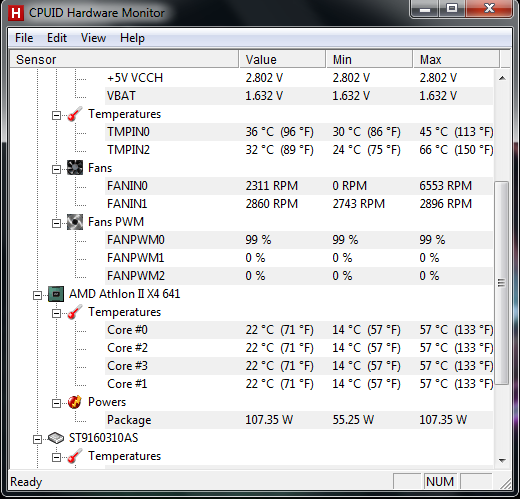Open the File menu
Screen dimensions: 520x499
24,38
